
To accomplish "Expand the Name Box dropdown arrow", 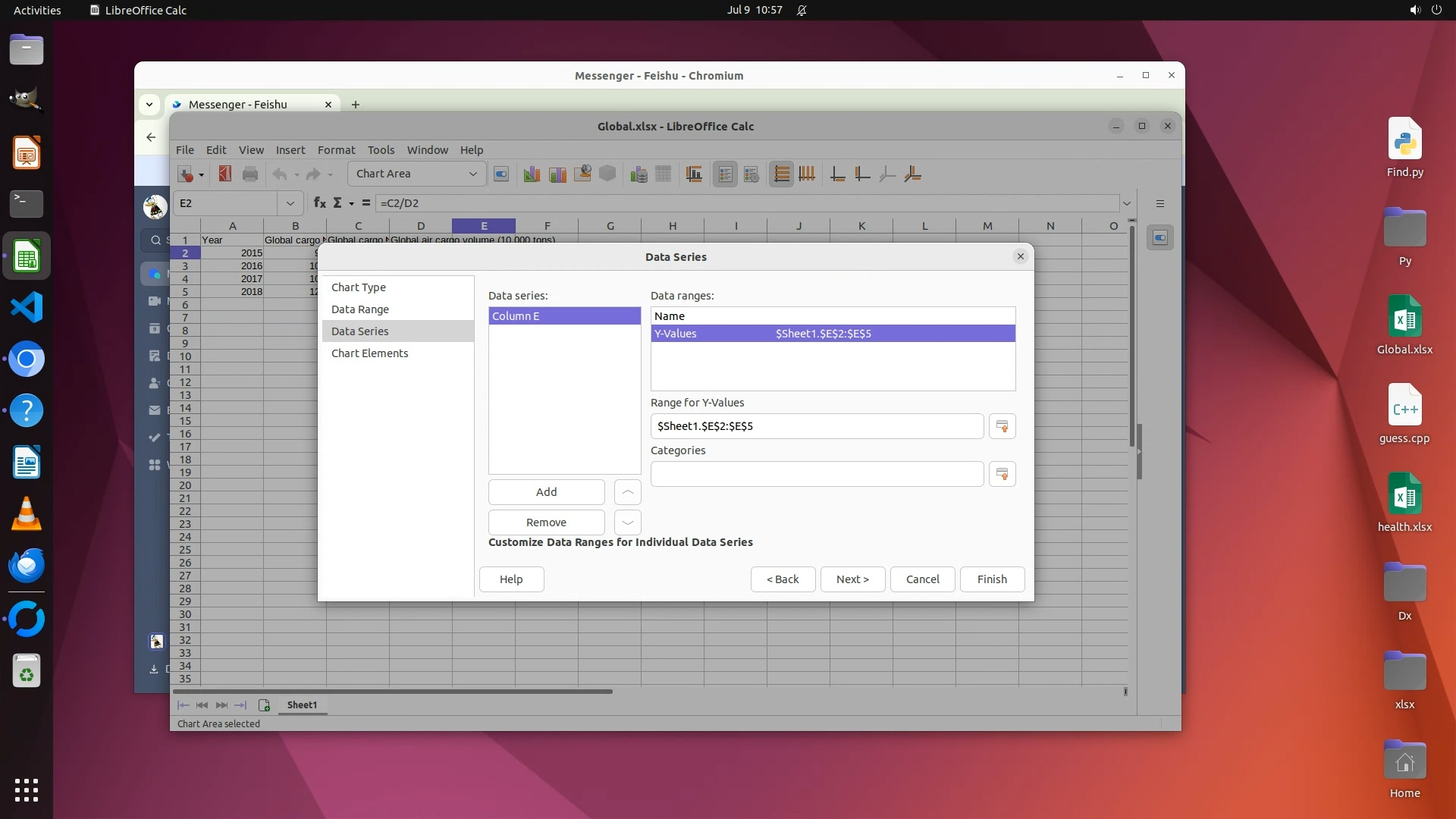I will [290, 203].
